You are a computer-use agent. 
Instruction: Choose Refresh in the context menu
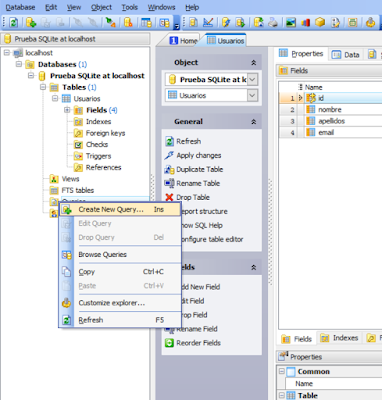(120, 320)
